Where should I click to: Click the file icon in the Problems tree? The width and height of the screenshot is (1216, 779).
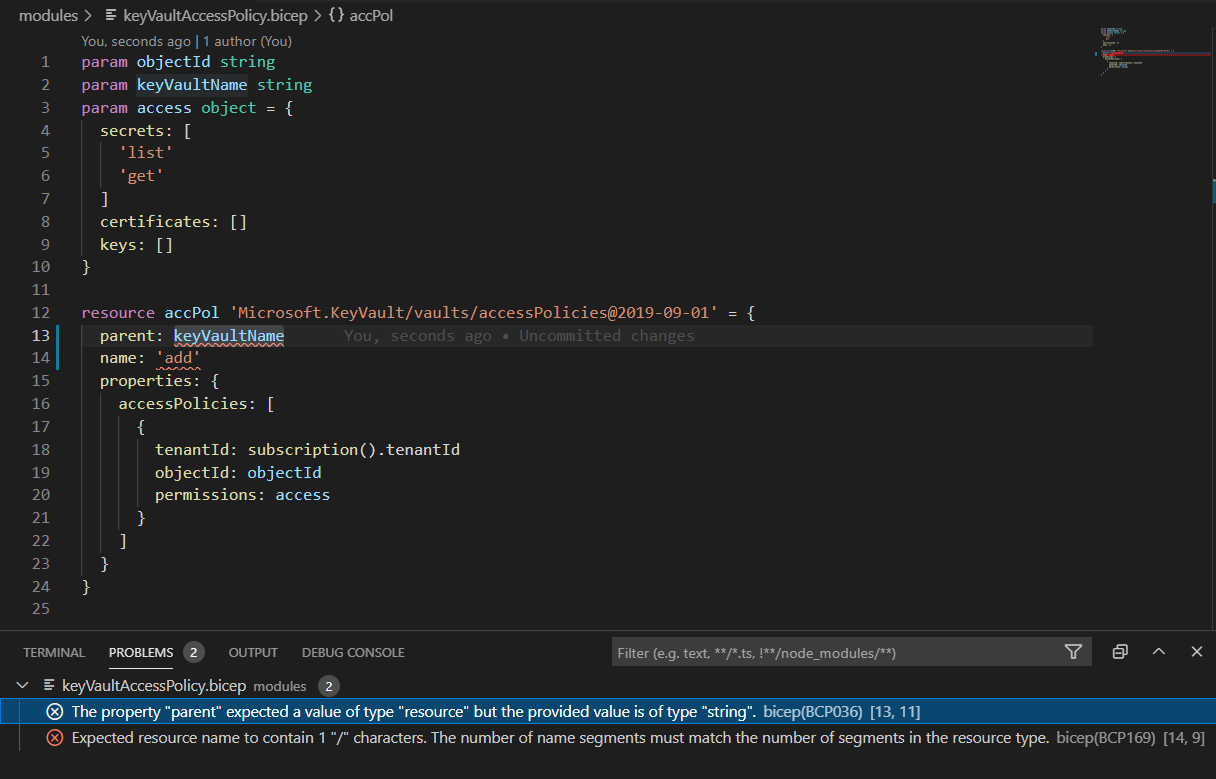point(49,686)
